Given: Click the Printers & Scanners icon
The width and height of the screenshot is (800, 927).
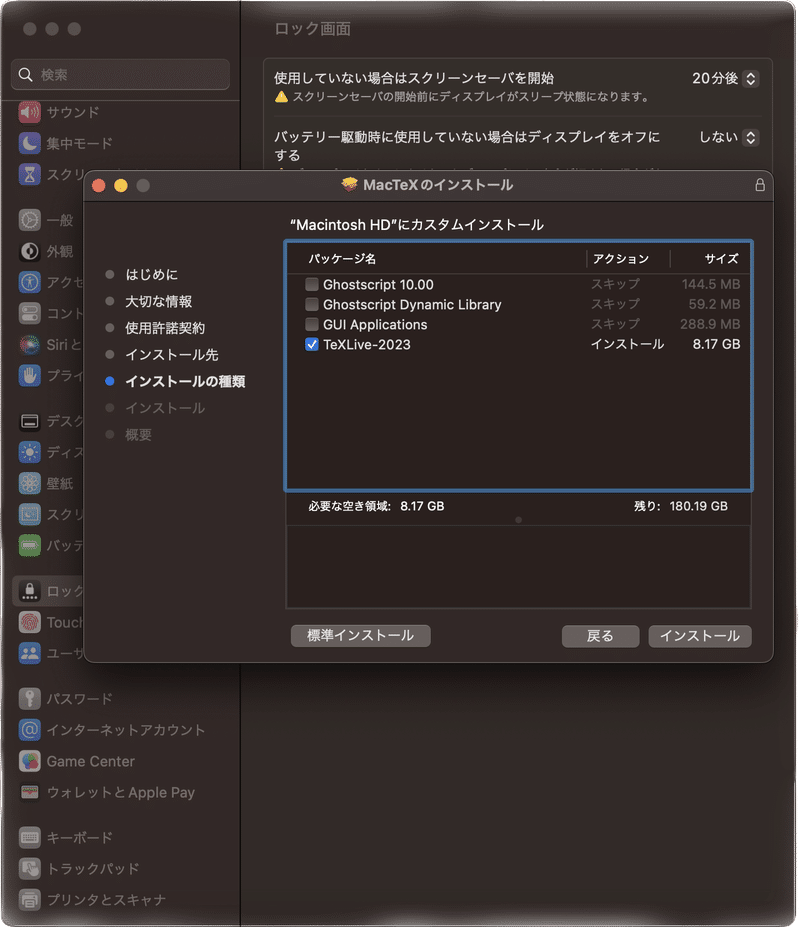Looking at the screenshot, I should pos(30,900).
